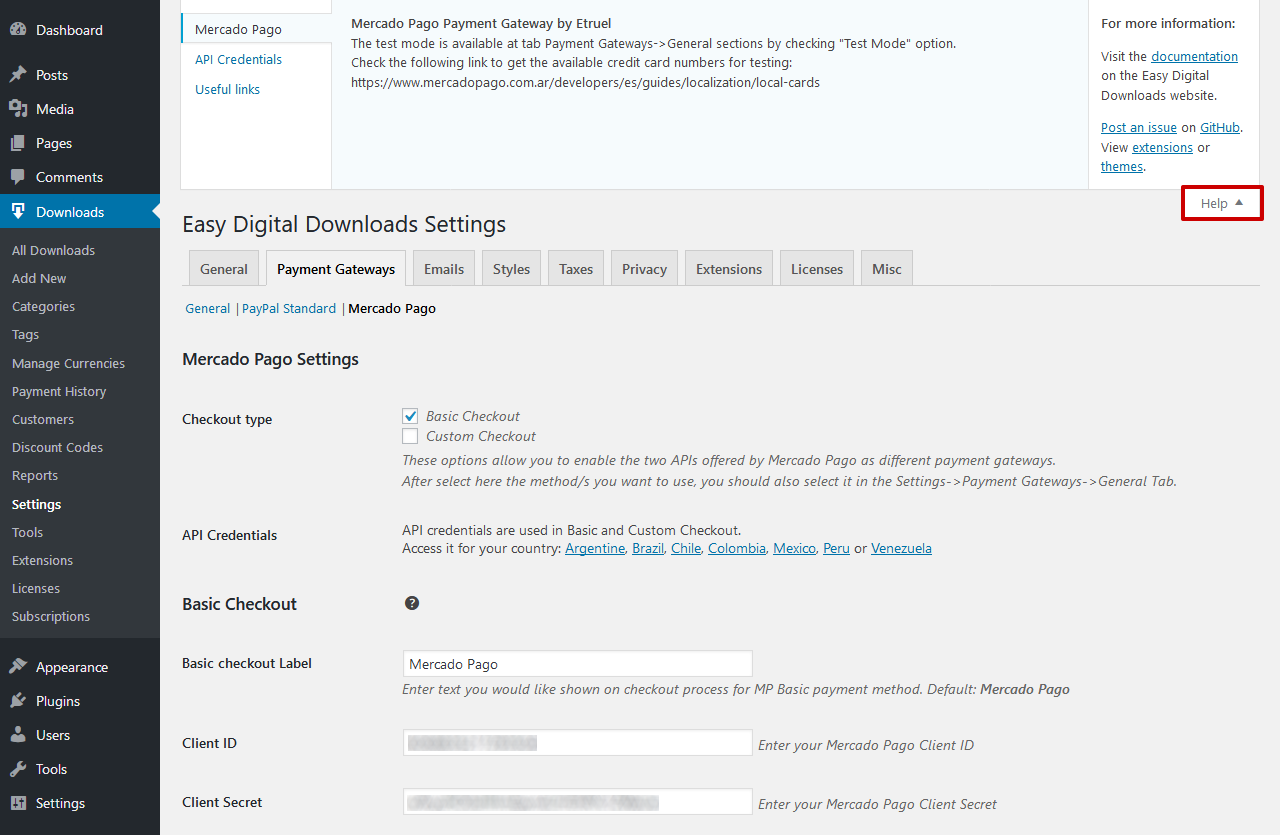Open the Extensions settings tab

(x=729, y=269)
